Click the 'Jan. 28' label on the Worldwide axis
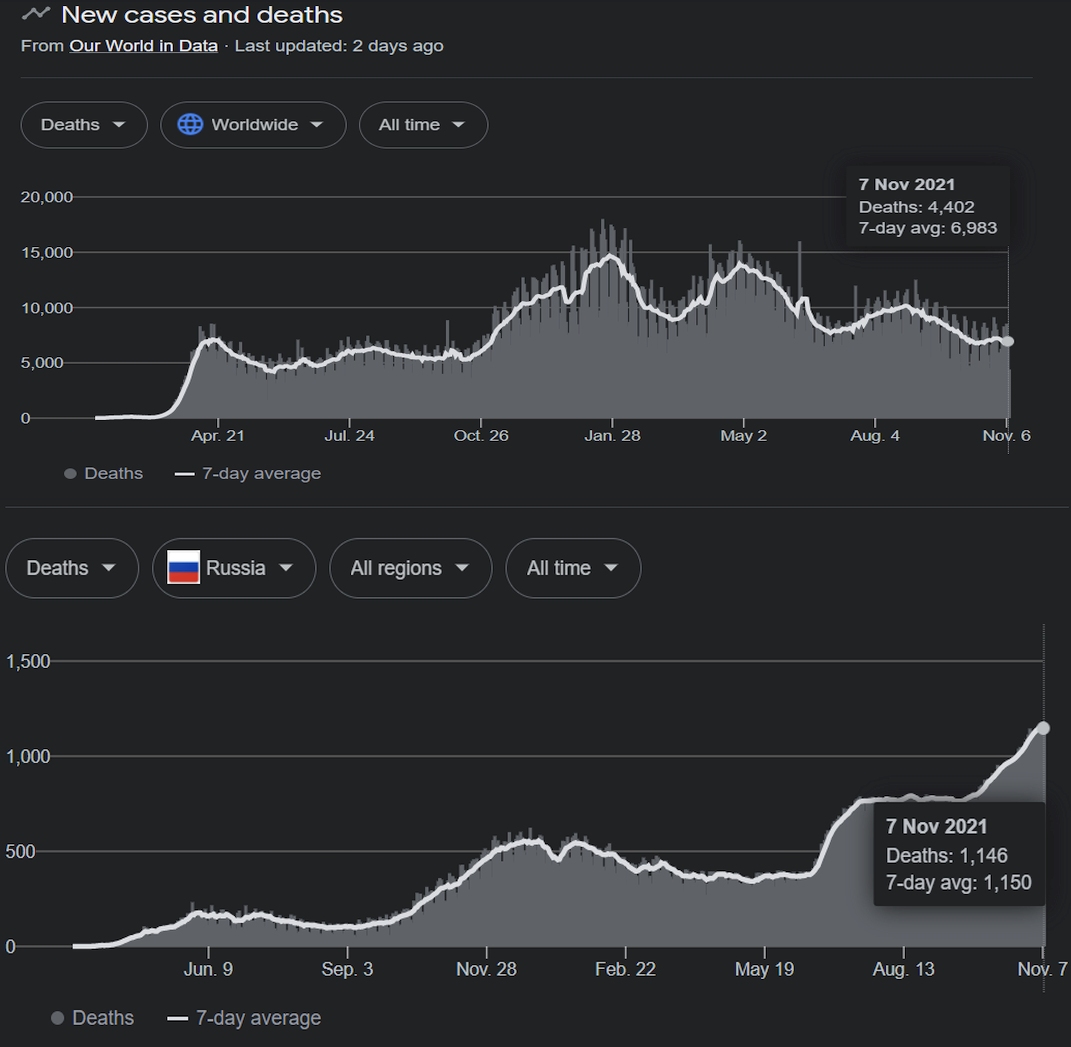 tap(612, 436)
